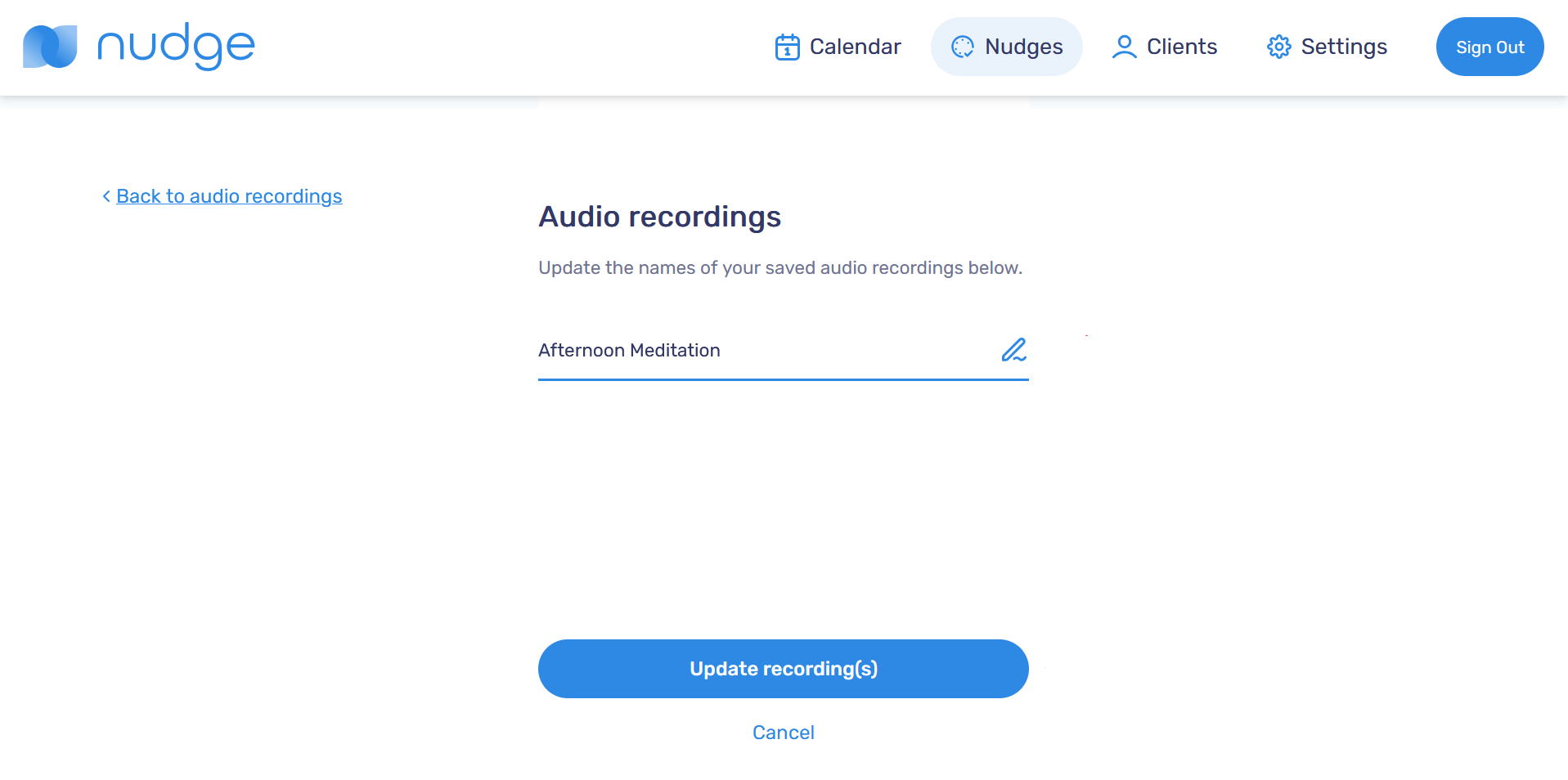Click the 'Update the names' description text
This screenshot has width=1568, height=780.
pos(780,268)
